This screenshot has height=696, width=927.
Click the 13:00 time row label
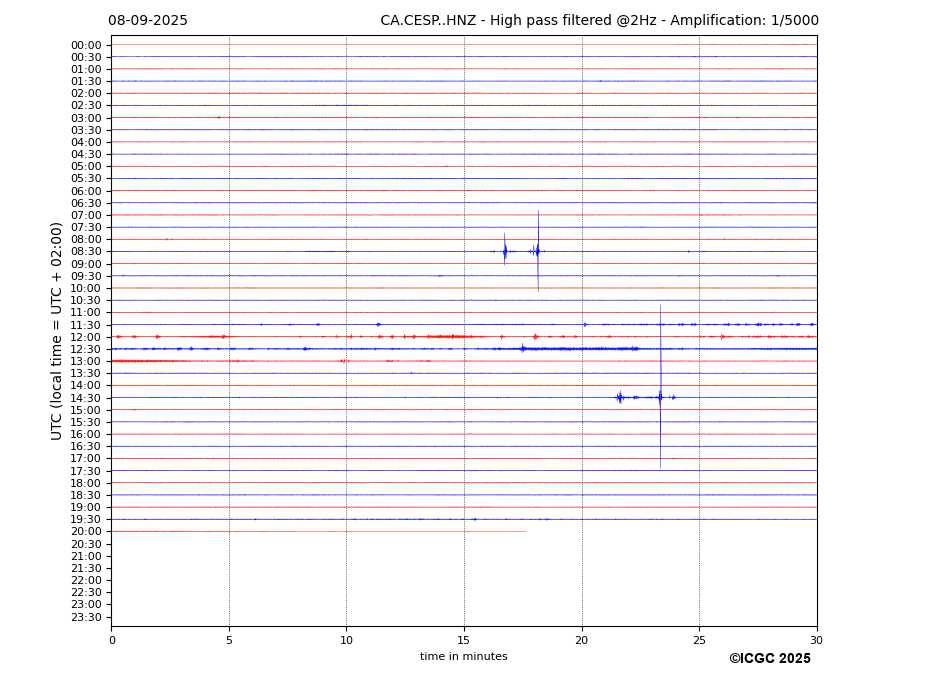tap(86, 361)
